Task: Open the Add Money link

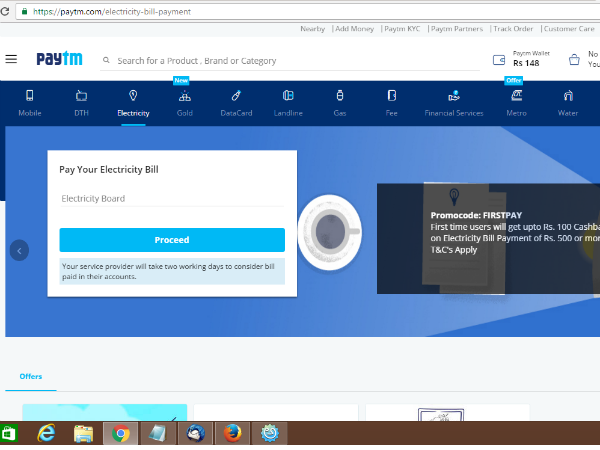Action: [x=353, y=29]
